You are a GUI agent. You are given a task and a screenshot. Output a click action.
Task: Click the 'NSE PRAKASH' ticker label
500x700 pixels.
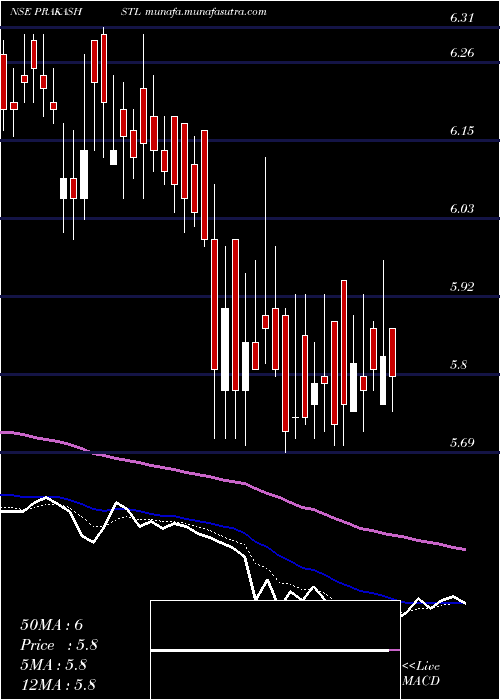pos(45,12)
